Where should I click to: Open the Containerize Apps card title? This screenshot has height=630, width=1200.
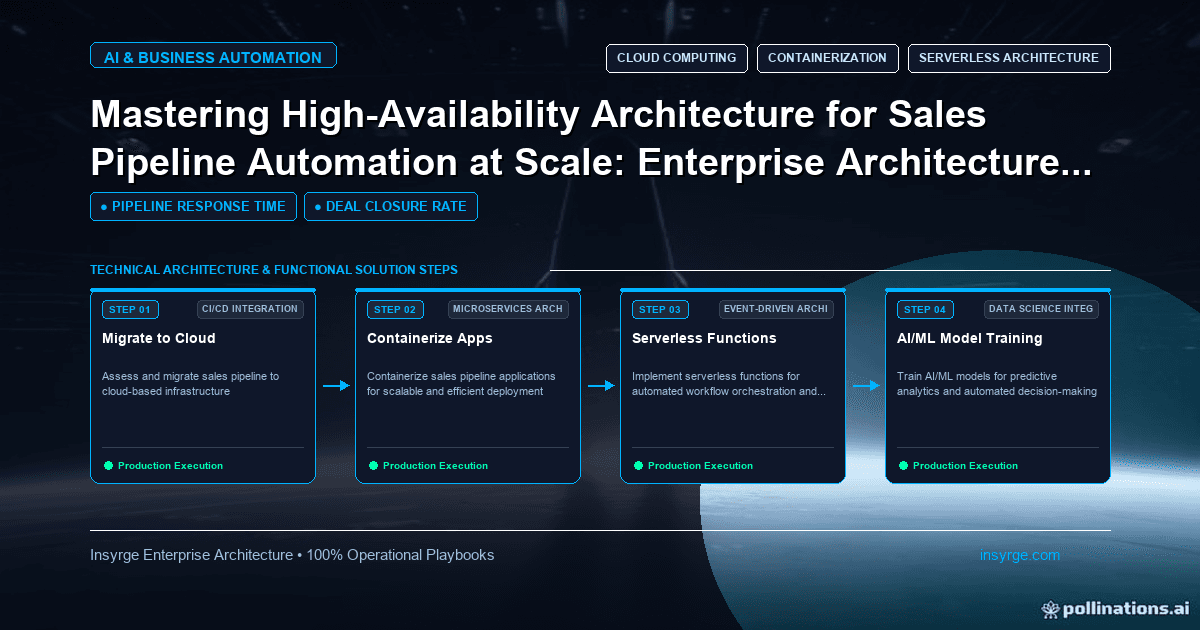[430, 338]
